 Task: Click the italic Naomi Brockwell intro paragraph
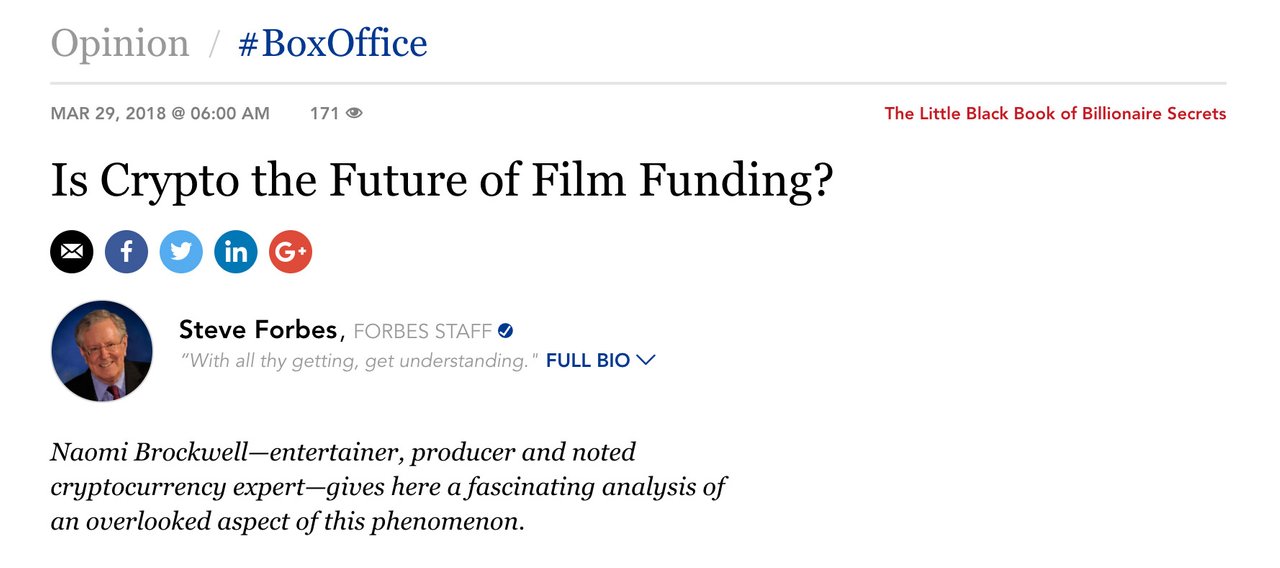[x=389, y=486]
